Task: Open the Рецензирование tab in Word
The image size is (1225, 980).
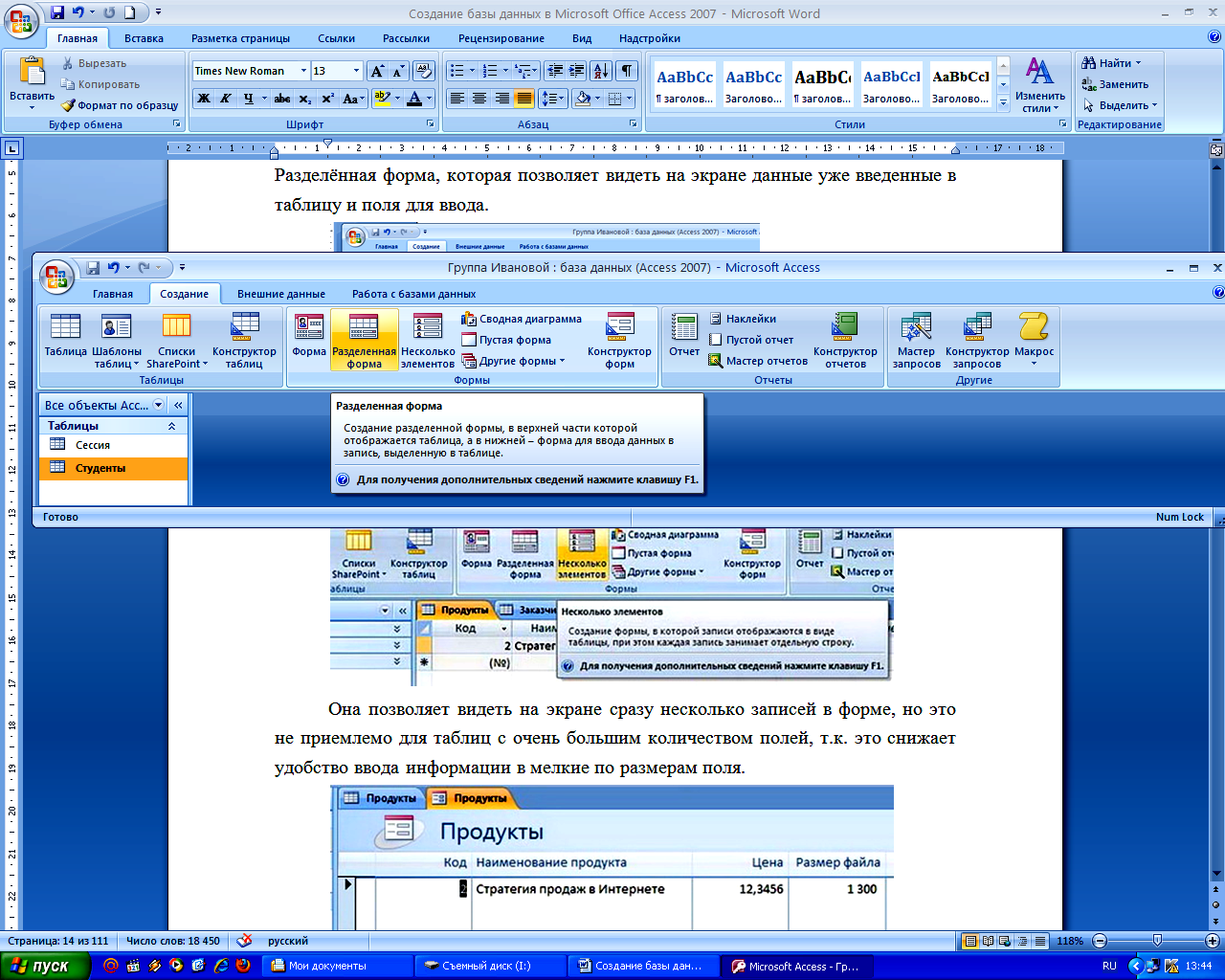Action: pyautogui.click(x=501, y=38)
